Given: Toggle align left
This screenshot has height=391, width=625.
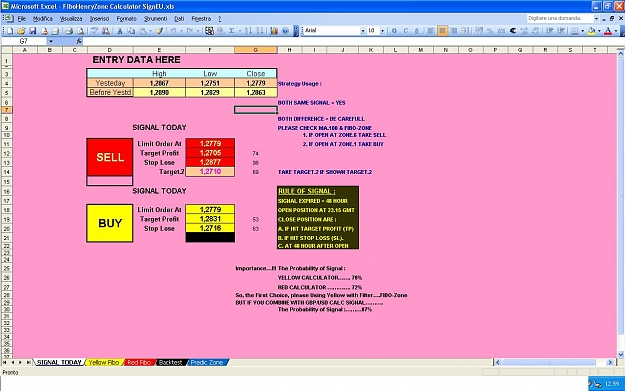Looking at the screenshot, I should (431, 31).
